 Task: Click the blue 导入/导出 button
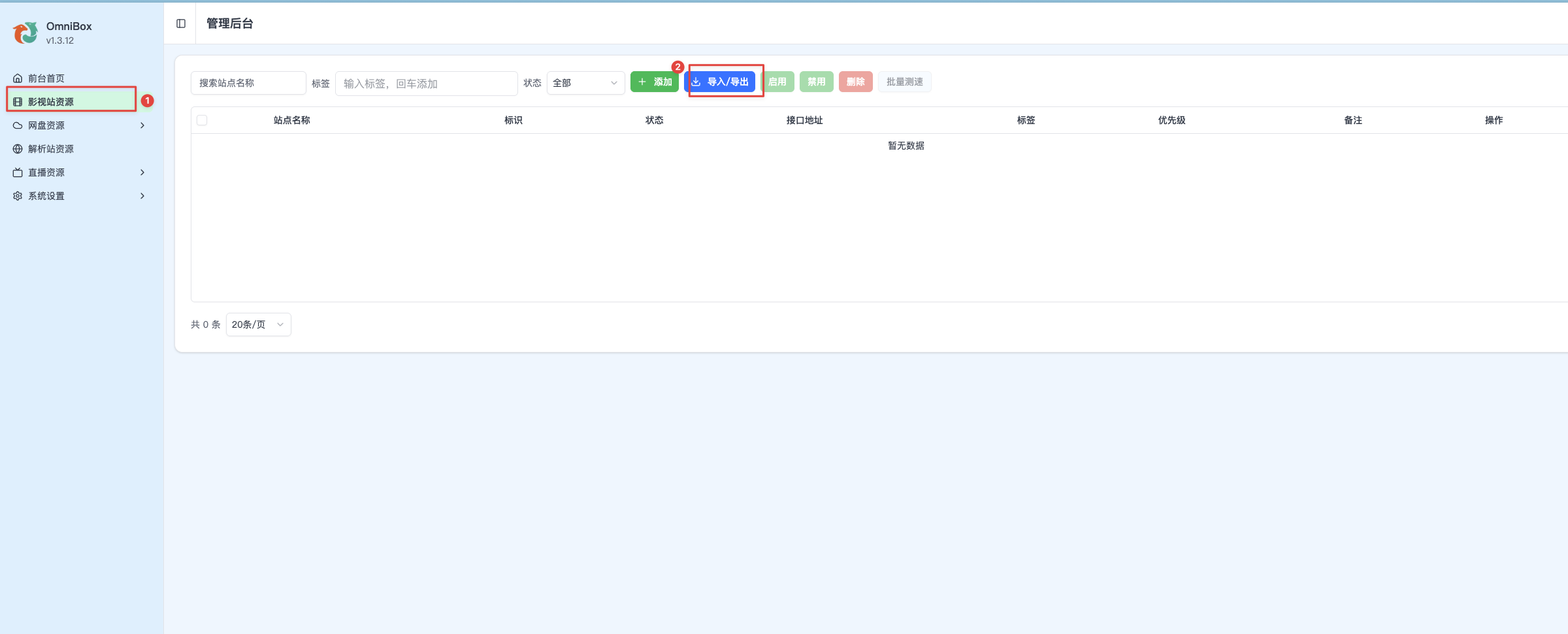tap(720, 82)
